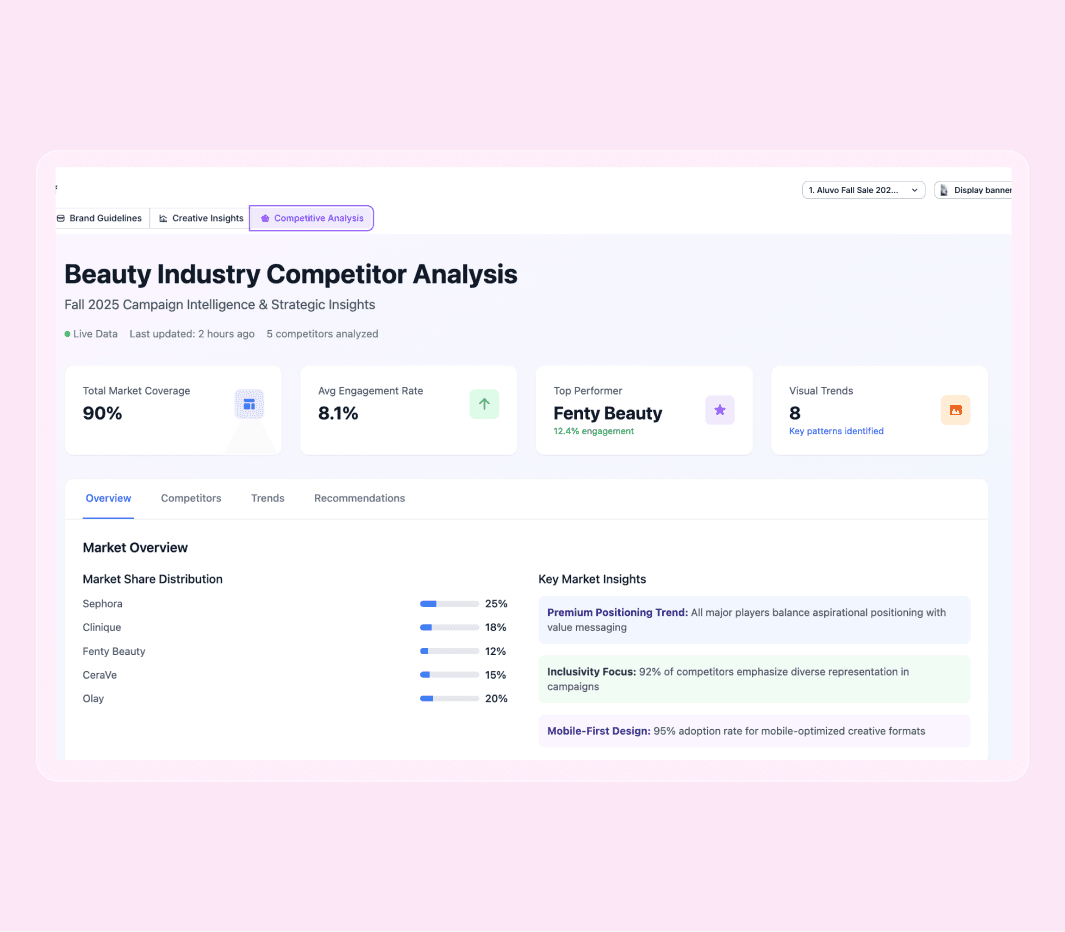Screen dimensions: 1065x932
Task: Click the Olay 20% percentage value
Action: (497, 699)
